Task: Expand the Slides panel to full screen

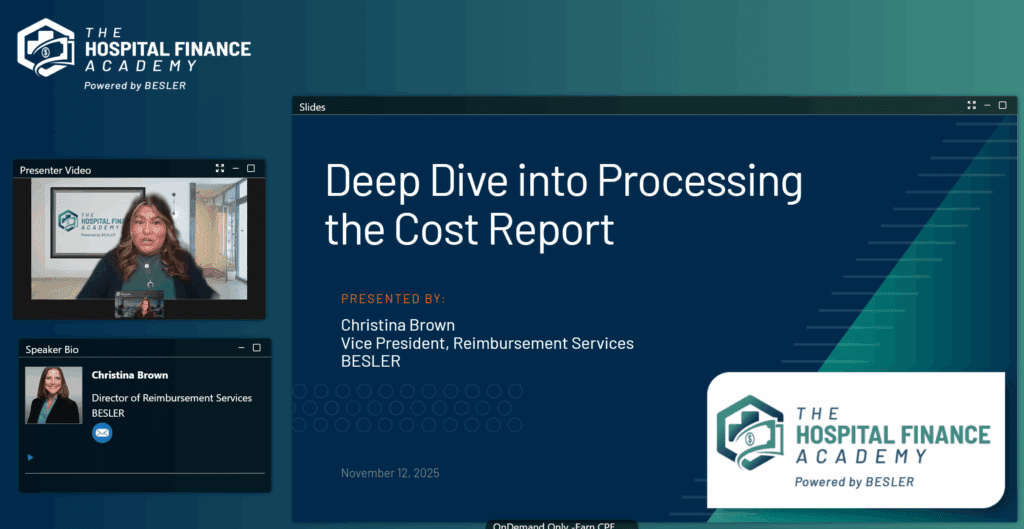Action: click(x=971, y=105)
